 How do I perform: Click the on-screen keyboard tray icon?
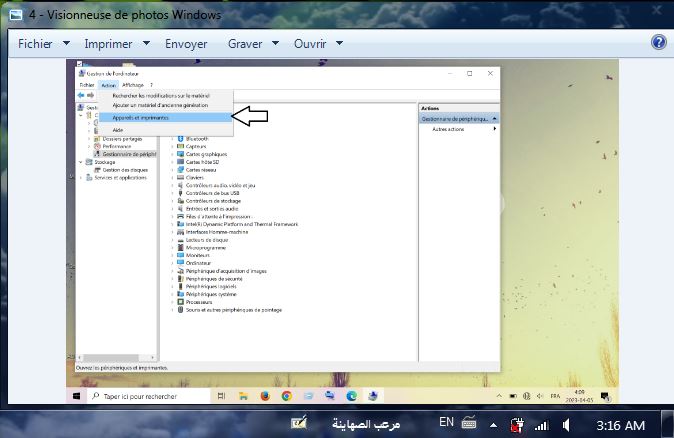(x=469, y=423)
